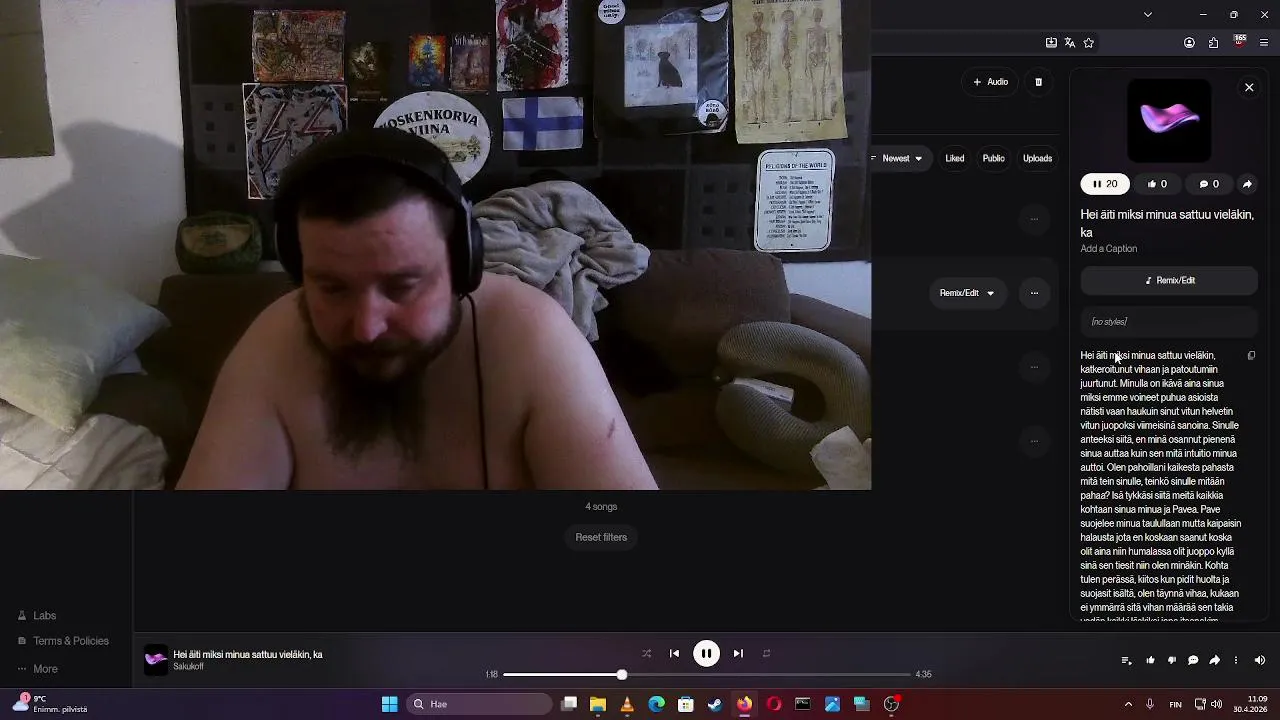Viewport: 1280px width, 720px height.
Task: Open comments from player bar
Action: [1193, 660]
